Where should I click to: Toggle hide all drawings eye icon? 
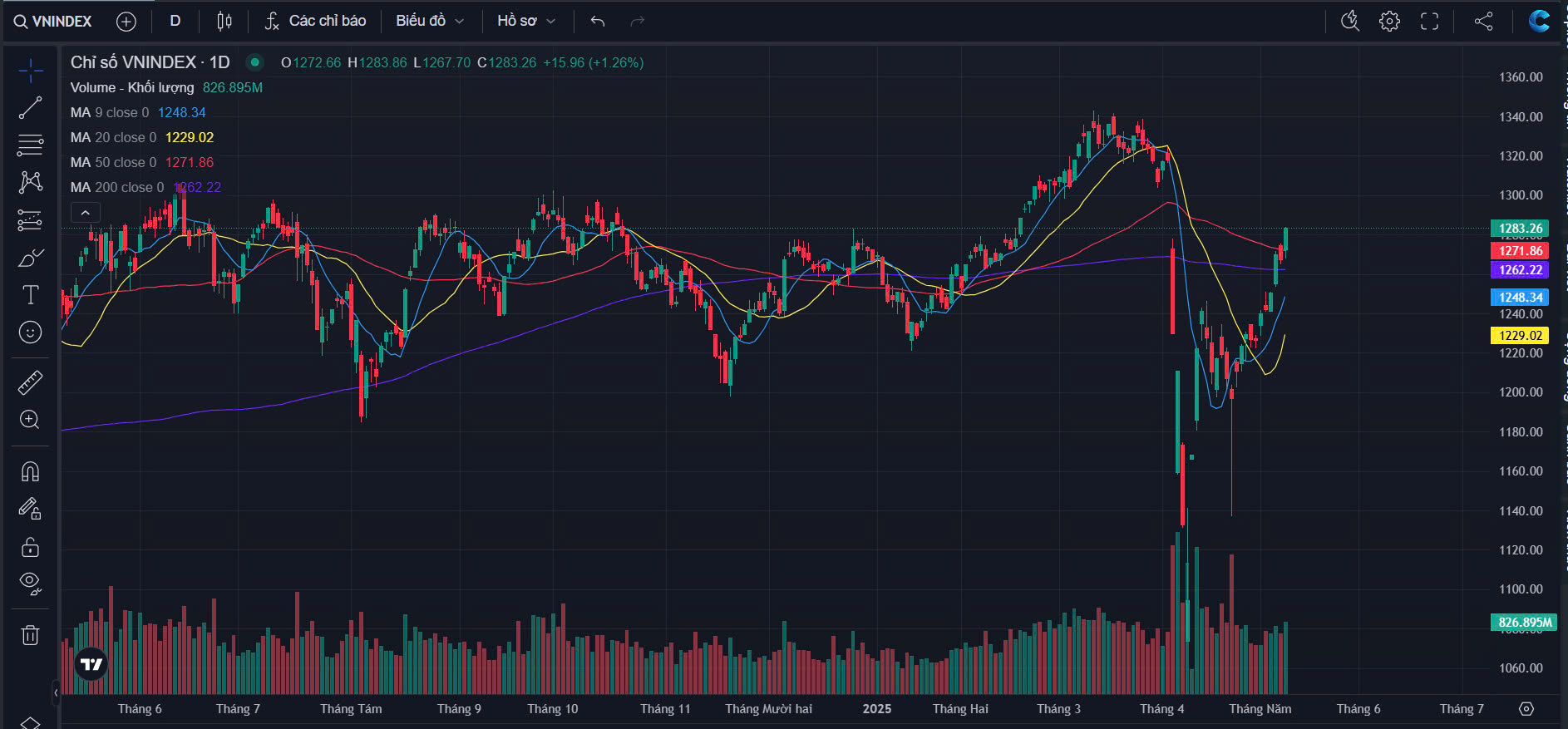[31, 584]
